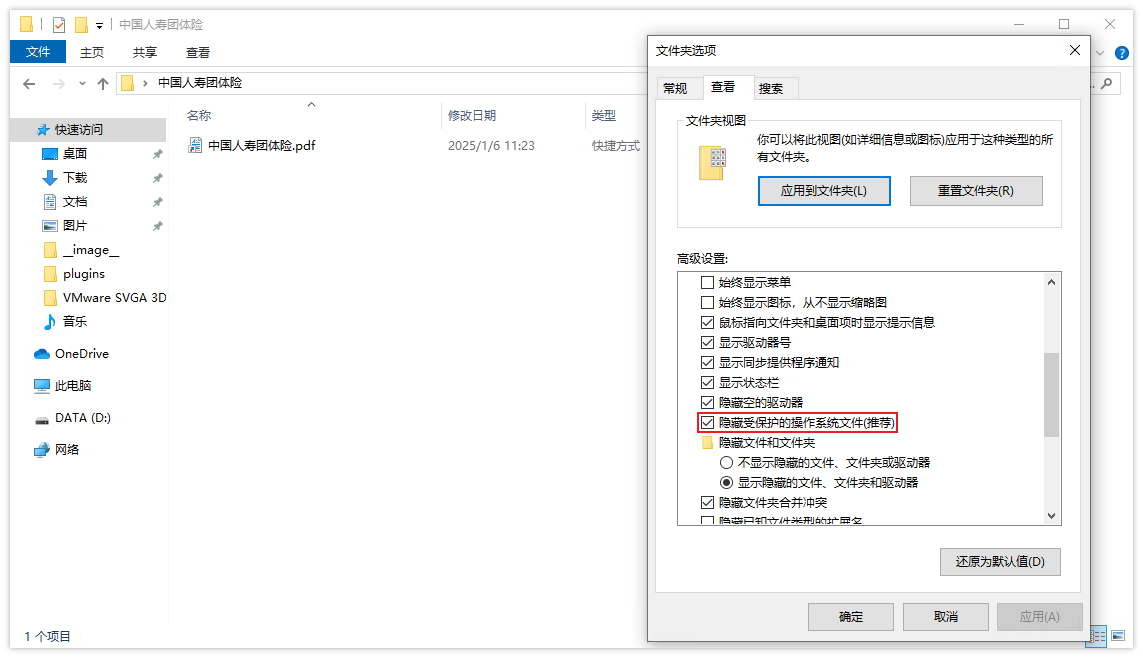Open quick access toolbar customize dropdown
Screen dimensions: 1143x658
(100, 25)
